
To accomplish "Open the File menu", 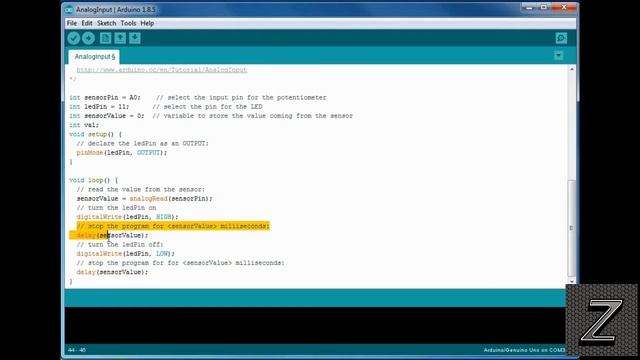I will pos(72,23).
